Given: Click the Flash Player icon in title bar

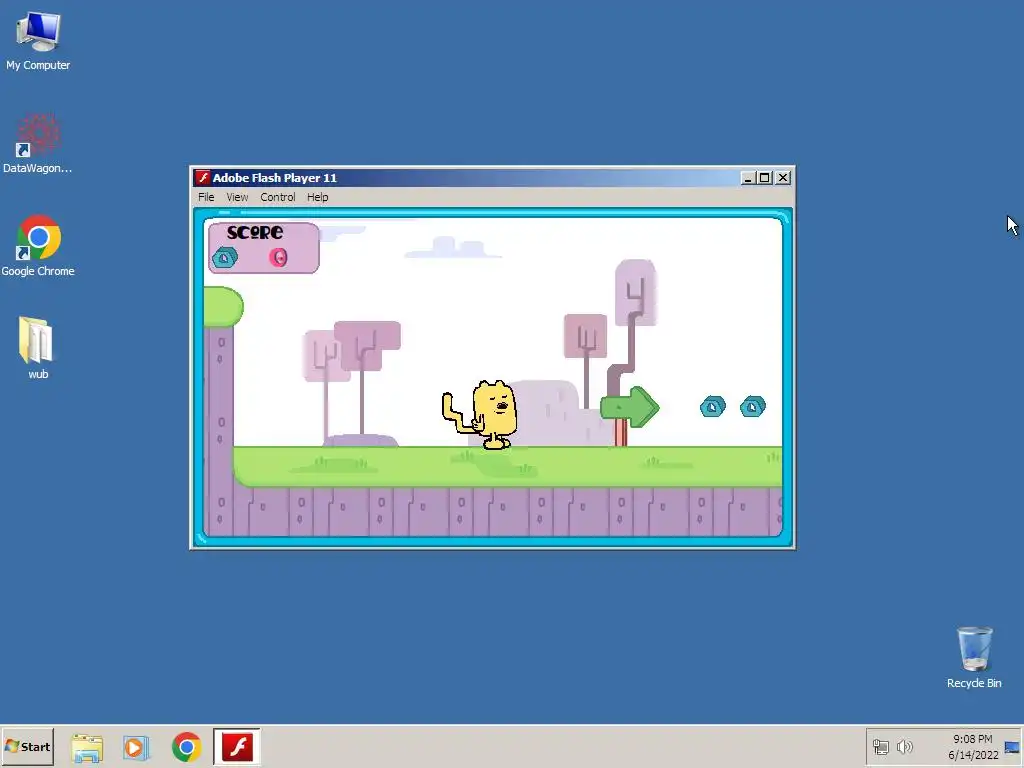Looking at the screenshot, I should [203, 178].
